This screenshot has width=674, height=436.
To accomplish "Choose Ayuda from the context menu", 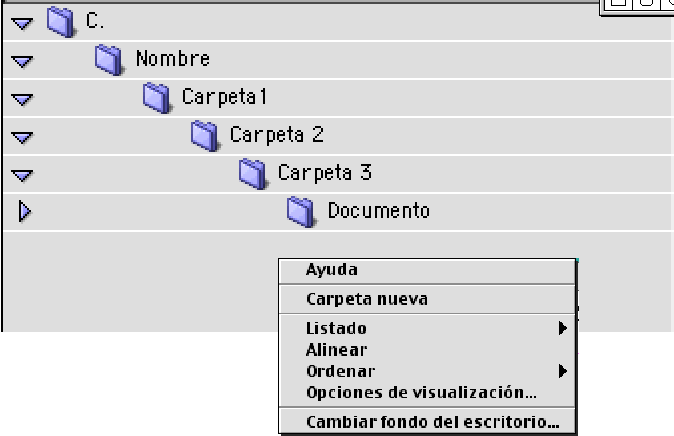I will (x=332, y=270).
